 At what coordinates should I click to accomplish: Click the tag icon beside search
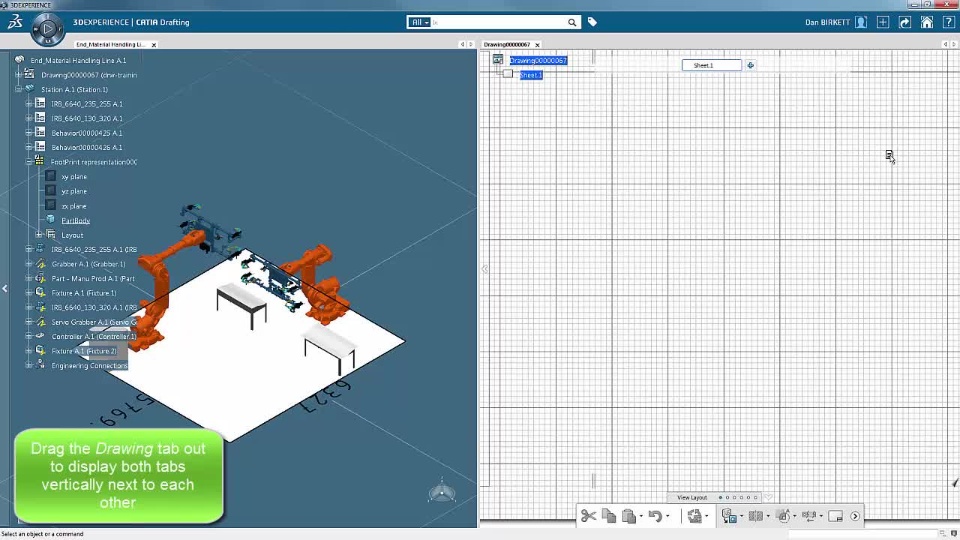click(x=592, y=22)
